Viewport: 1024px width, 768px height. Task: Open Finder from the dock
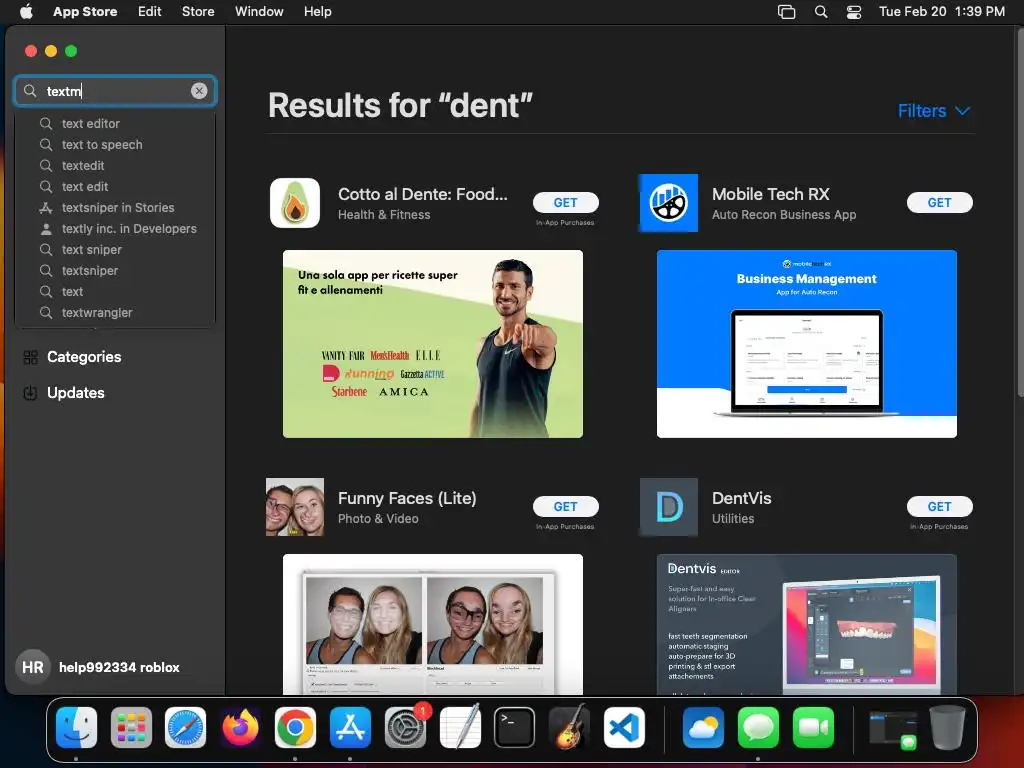coord(76,728)
